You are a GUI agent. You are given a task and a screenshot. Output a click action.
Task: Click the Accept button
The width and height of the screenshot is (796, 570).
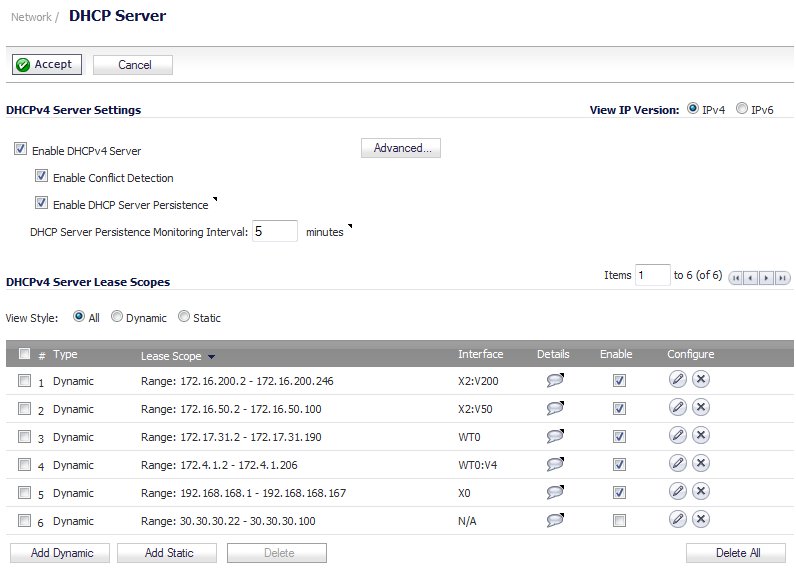pos(47,64)
